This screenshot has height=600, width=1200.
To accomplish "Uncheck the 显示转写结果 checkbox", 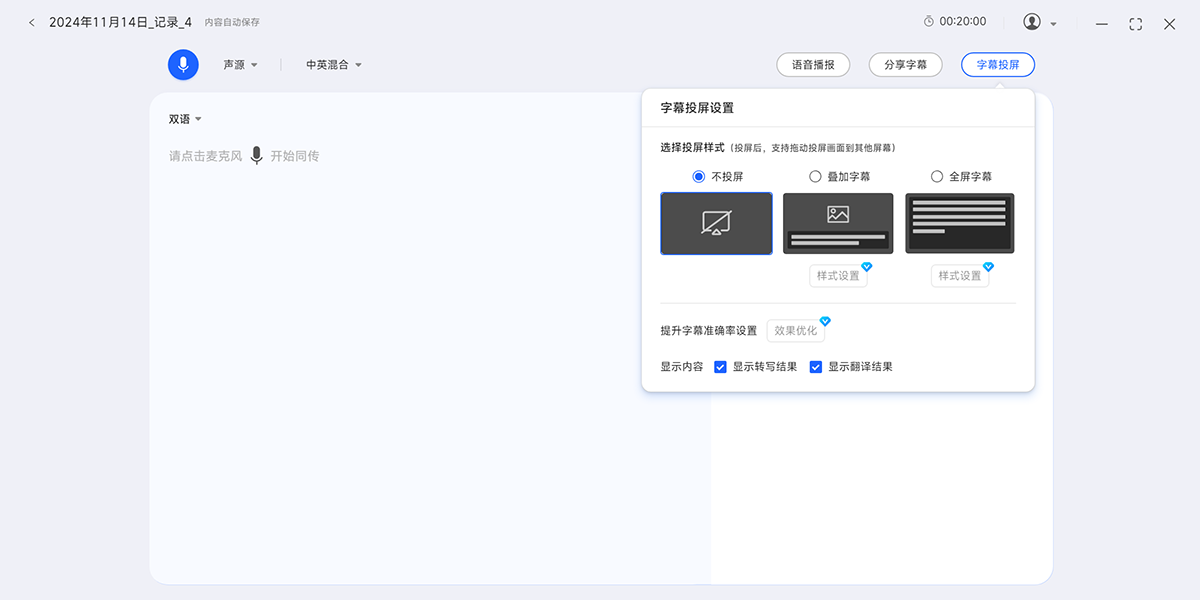I will click(x=720, y=367).
